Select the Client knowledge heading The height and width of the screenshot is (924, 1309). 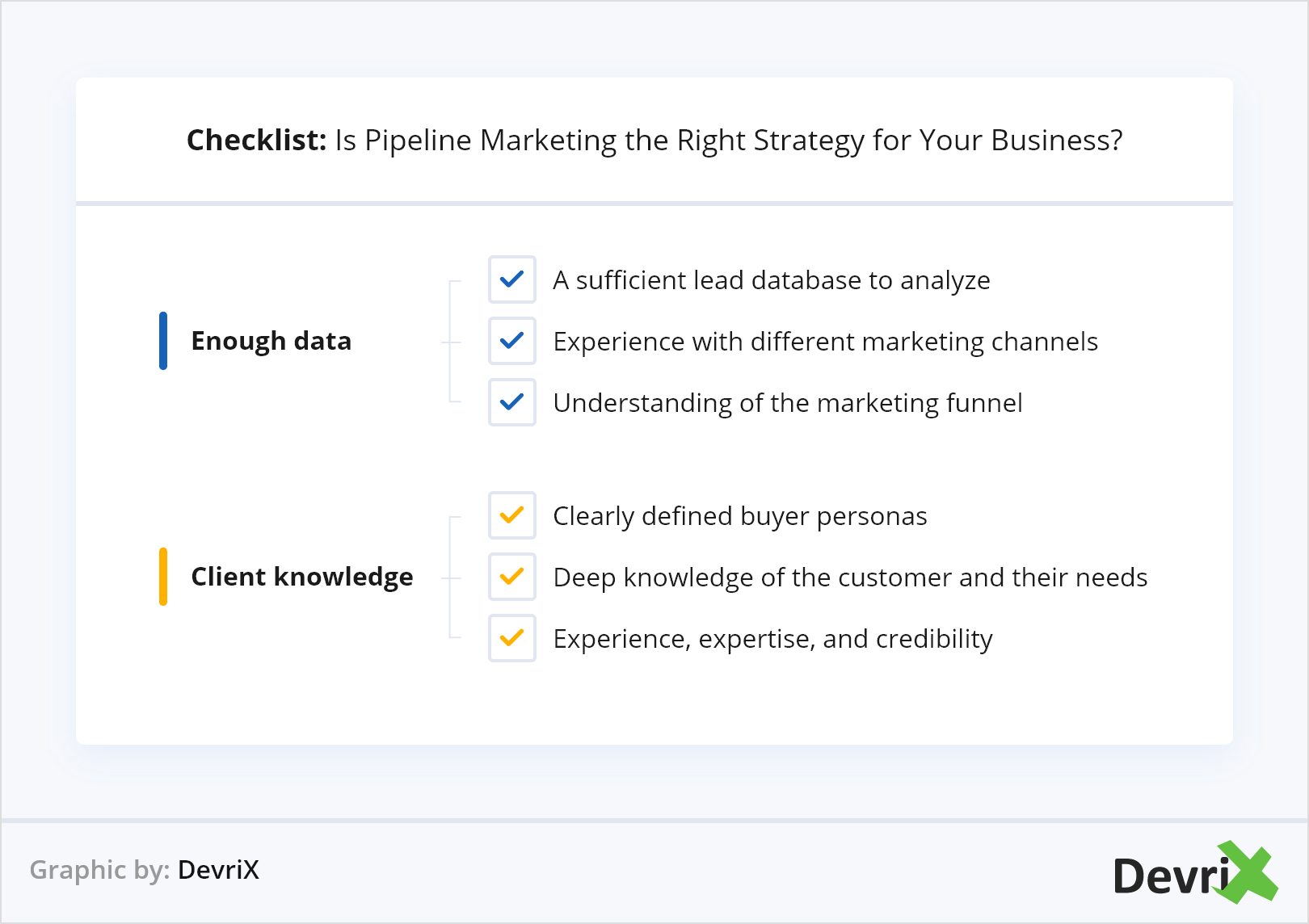coord(302,577)
